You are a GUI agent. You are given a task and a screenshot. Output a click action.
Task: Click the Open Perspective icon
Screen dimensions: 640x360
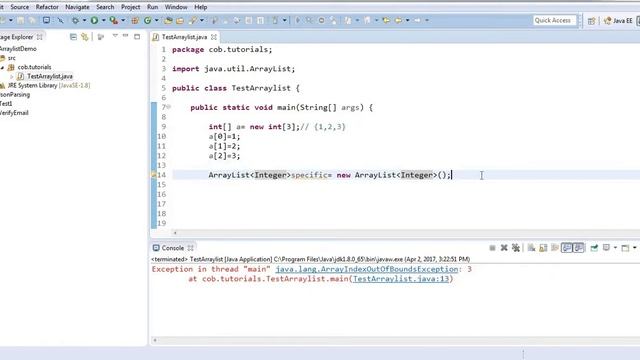(x=591, y=20)
